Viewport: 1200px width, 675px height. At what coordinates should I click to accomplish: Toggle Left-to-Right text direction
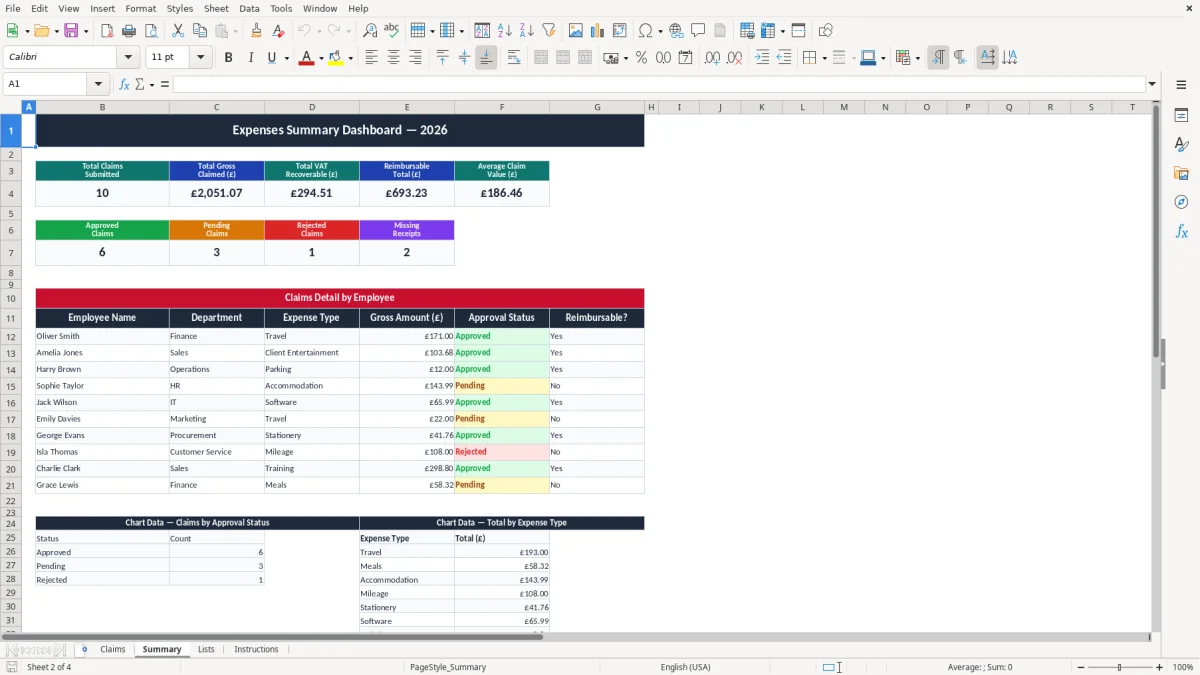tap(938, 58)
